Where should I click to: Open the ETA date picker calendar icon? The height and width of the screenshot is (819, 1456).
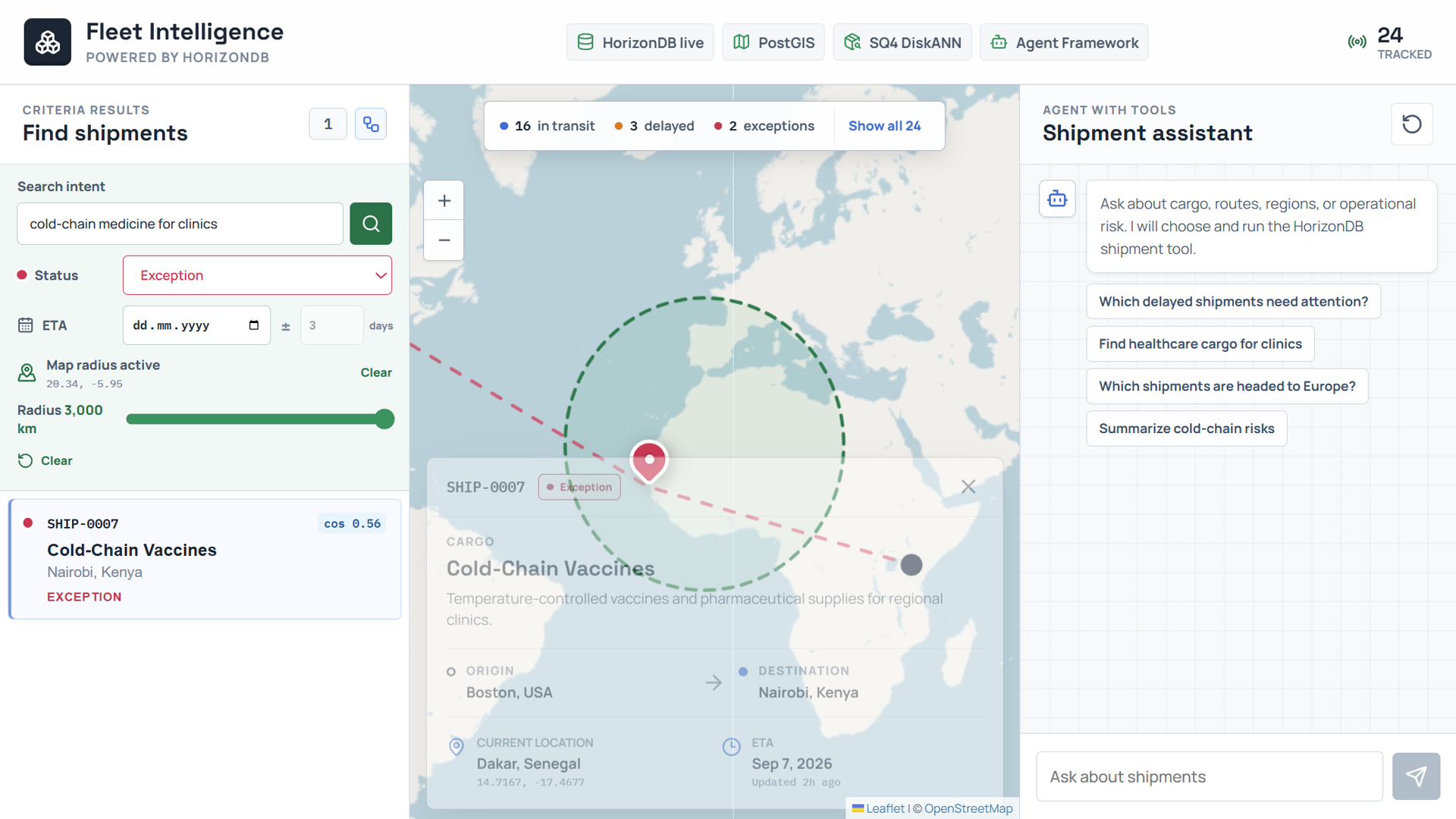click(x=253, y=325)
